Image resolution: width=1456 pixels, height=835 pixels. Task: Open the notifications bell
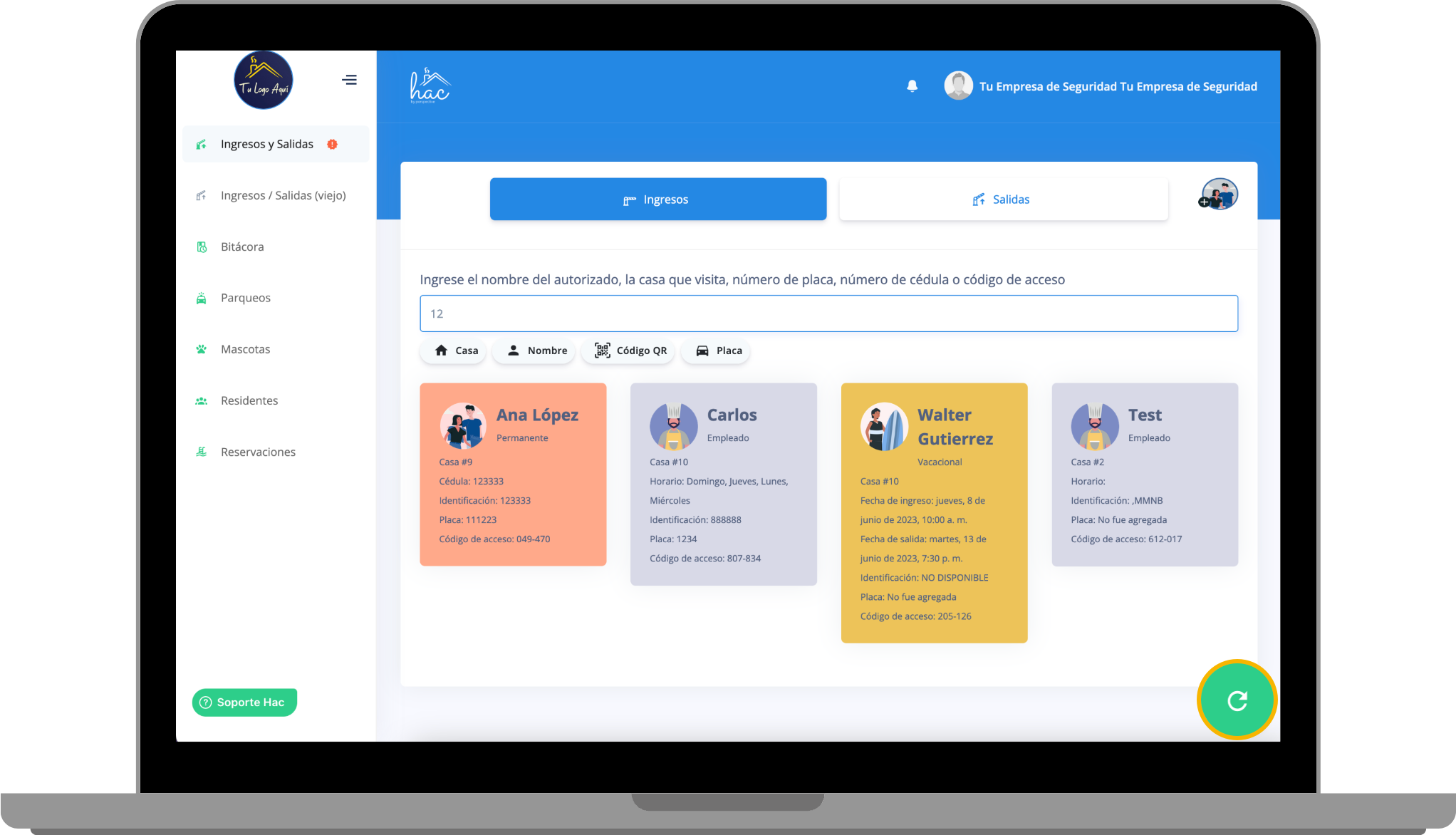pyautogui.click(x=912, y=86)
